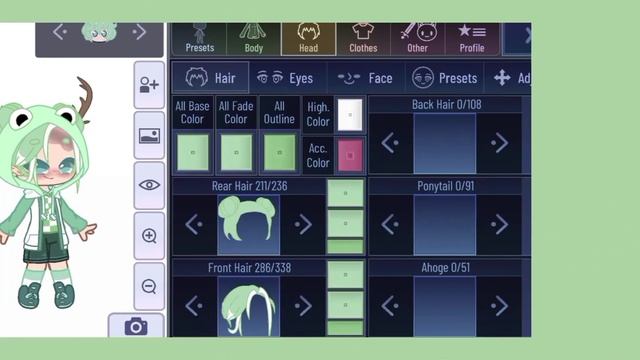Screen dimensions: 640x360
Task: Click the Acc. Color label
Action: pos(318,156)
